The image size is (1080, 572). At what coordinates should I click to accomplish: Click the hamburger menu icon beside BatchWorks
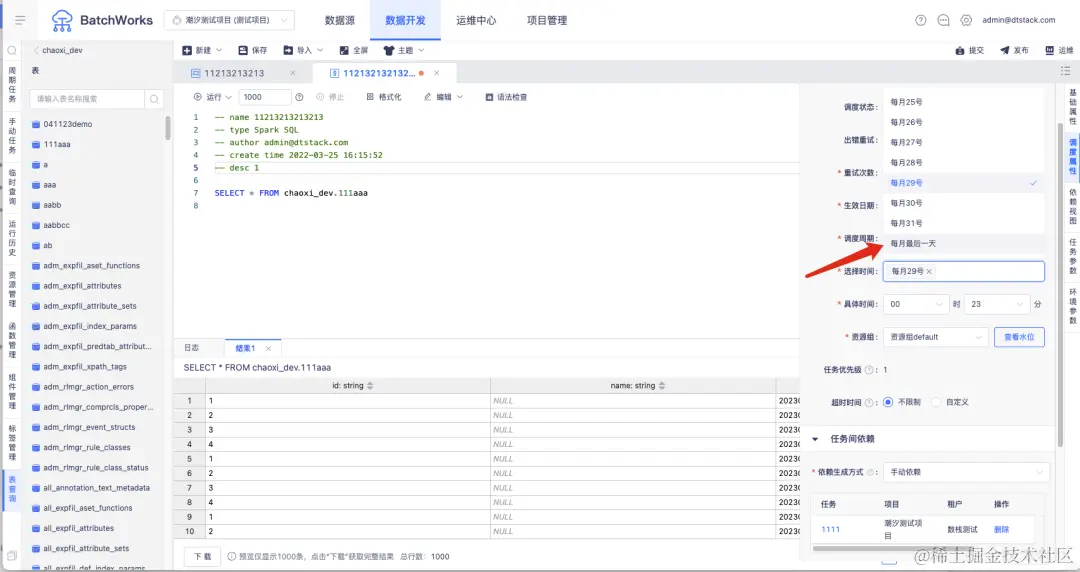[x=20, y=20]
